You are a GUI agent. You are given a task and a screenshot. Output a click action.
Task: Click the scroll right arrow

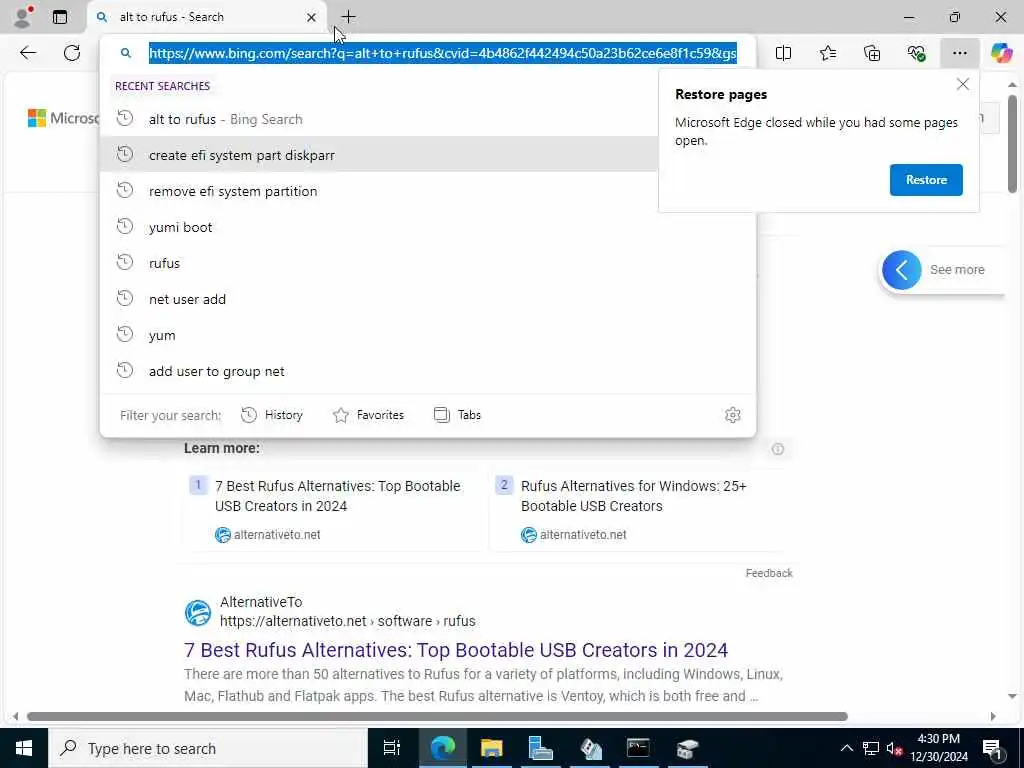pos(993,716)
